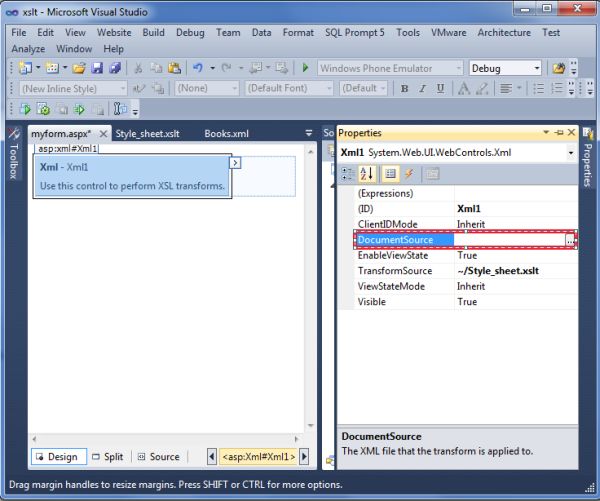The width and height of the screenshot is (600, 501).
Task: Click the New Project toolbar icon
Action: (25, 68)
